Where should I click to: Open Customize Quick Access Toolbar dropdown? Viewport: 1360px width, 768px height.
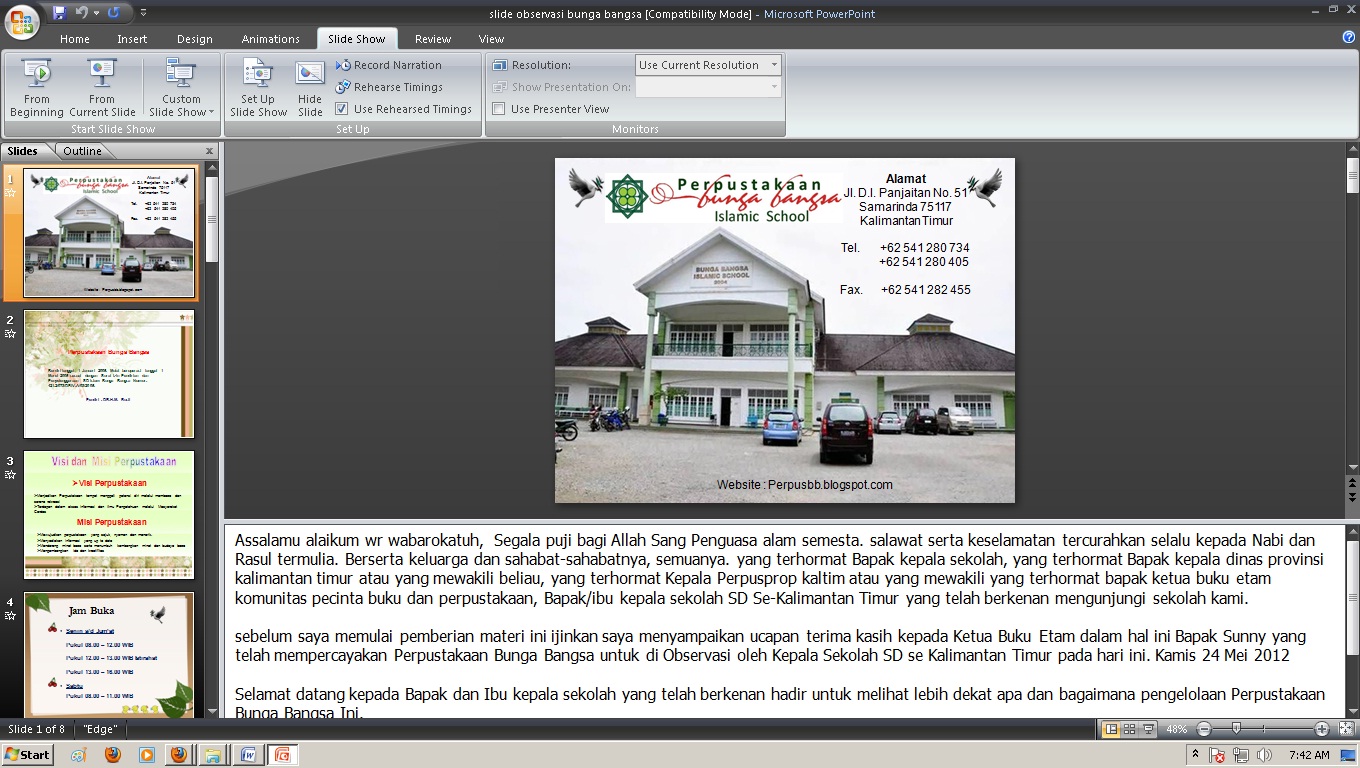tap(143, 13)
